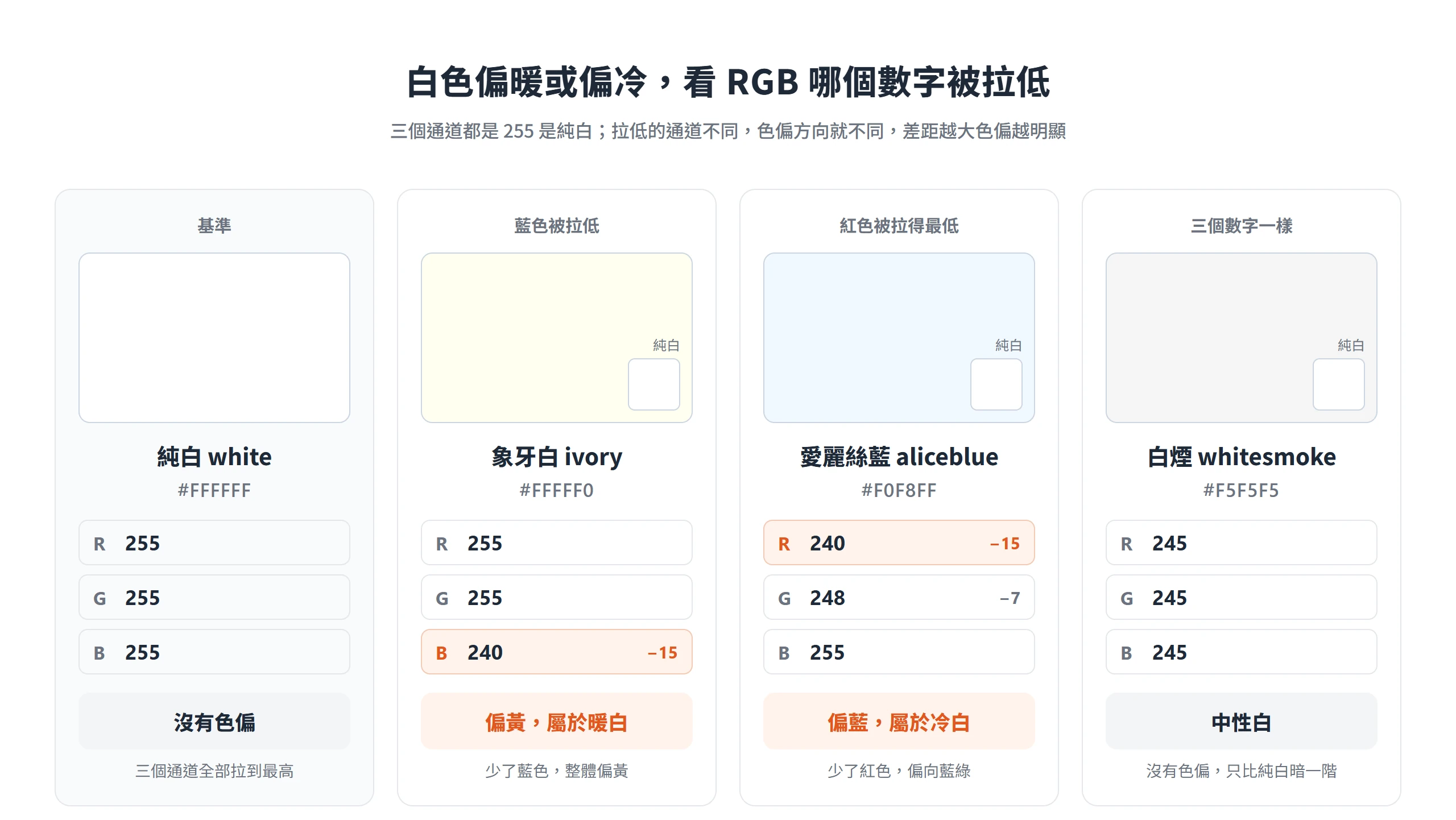Click the main heading about RGB 數字被拉低

tap(728, 82)
